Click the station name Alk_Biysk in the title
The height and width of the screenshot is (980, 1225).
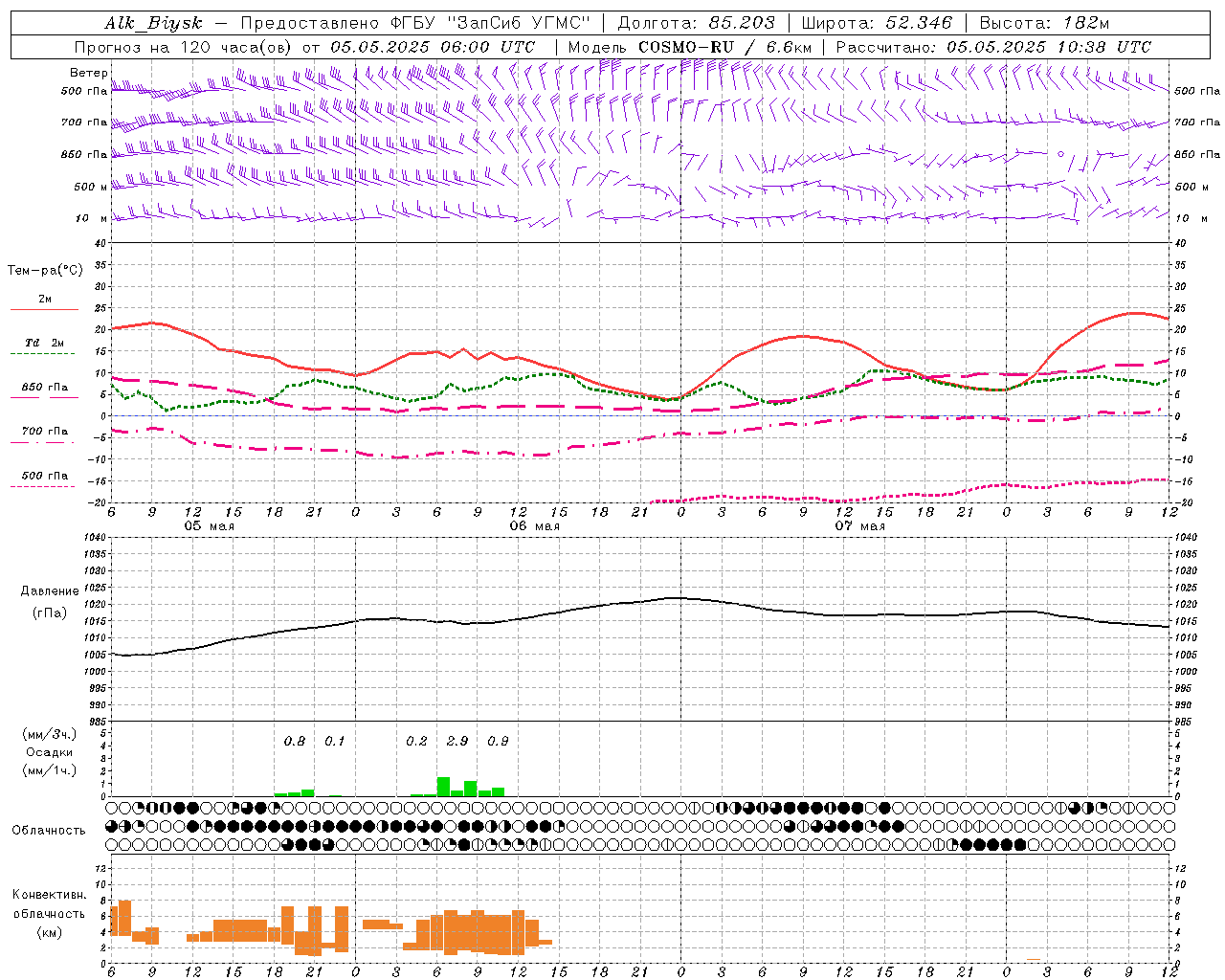153,23
